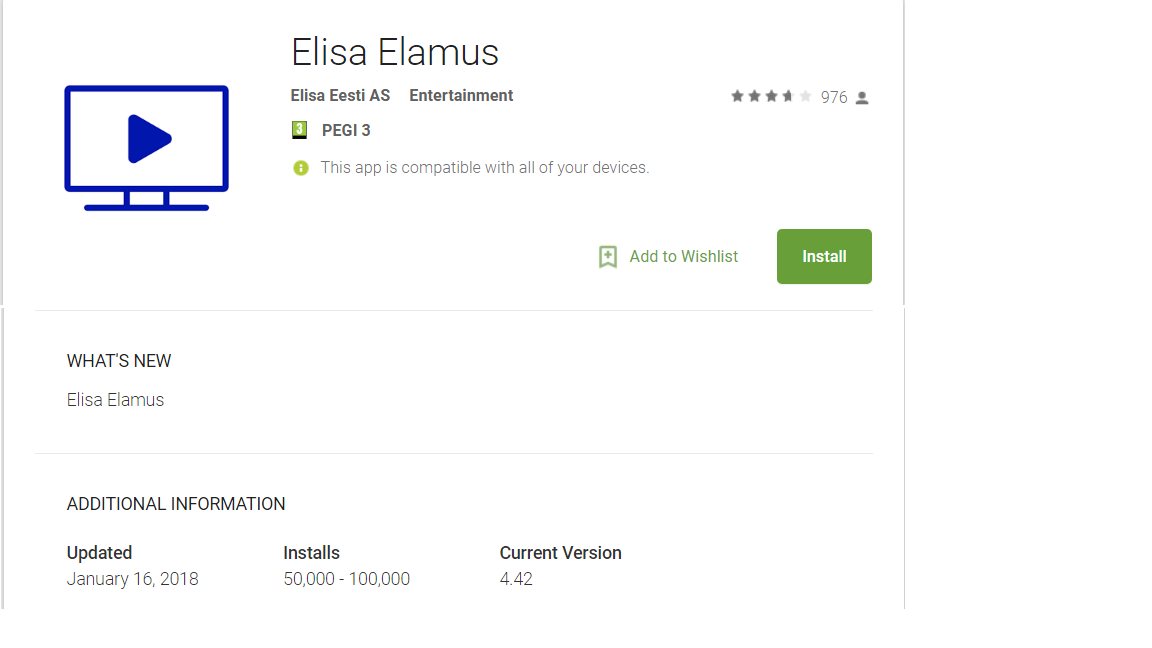This screenshot has height=648, width=1152.
Task: Click the green compatibility info icon
Action: (x=300, y=168)
